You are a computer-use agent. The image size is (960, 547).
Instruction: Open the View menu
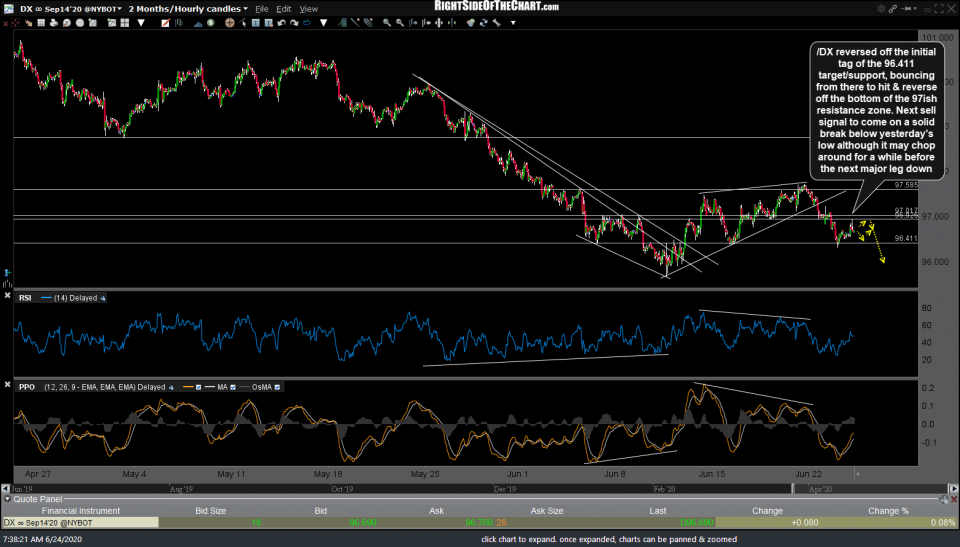pos(309,8)
